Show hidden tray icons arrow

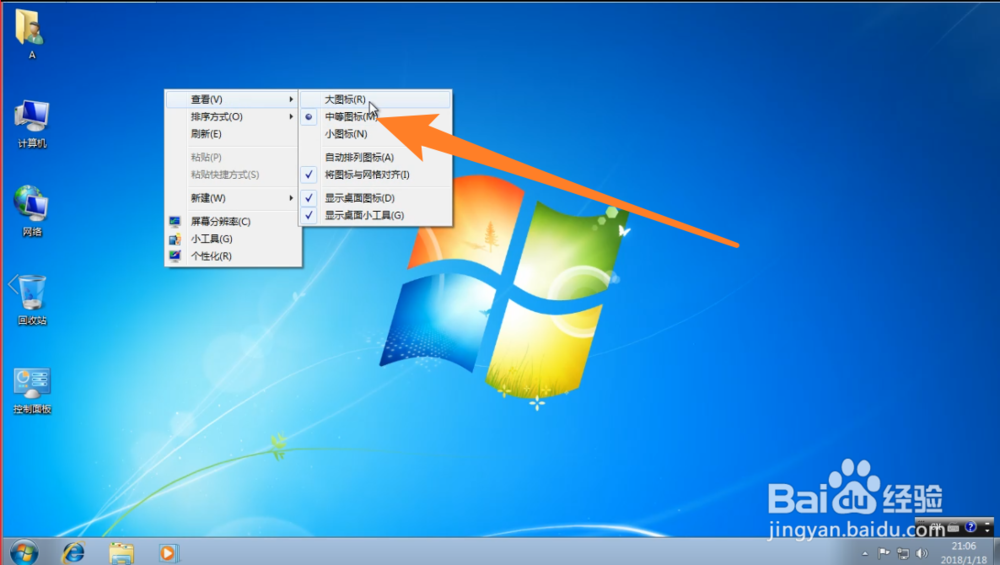(865, 554)
